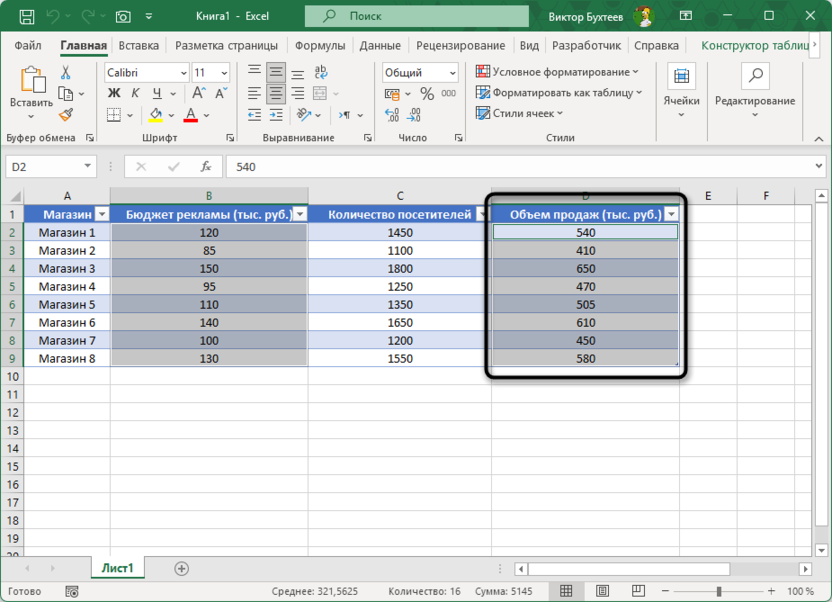Image resolution: width=832 pixels, height=602 pixels.
Task: Click the Percent Style button
Action: click(x=427, y=94)
